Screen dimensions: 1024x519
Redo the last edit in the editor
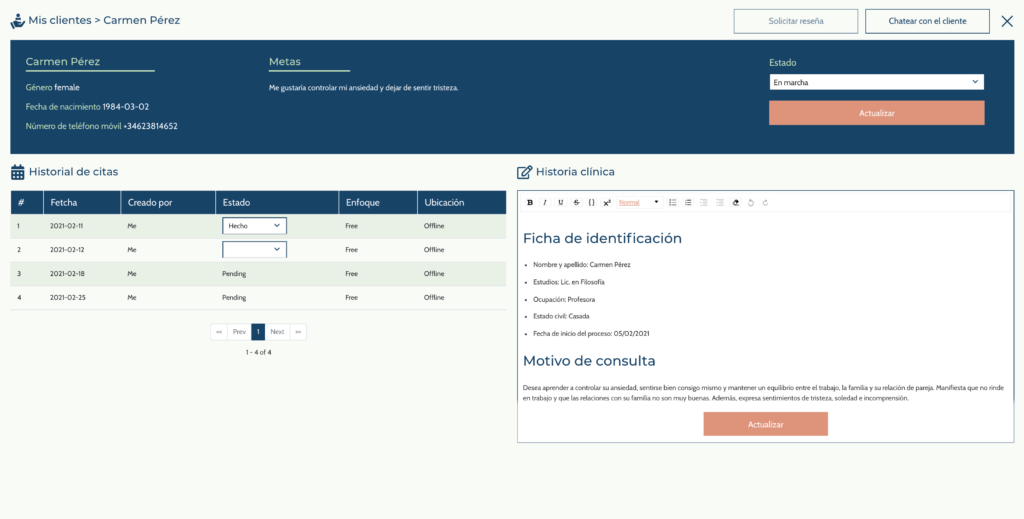[x=765, y=202]
